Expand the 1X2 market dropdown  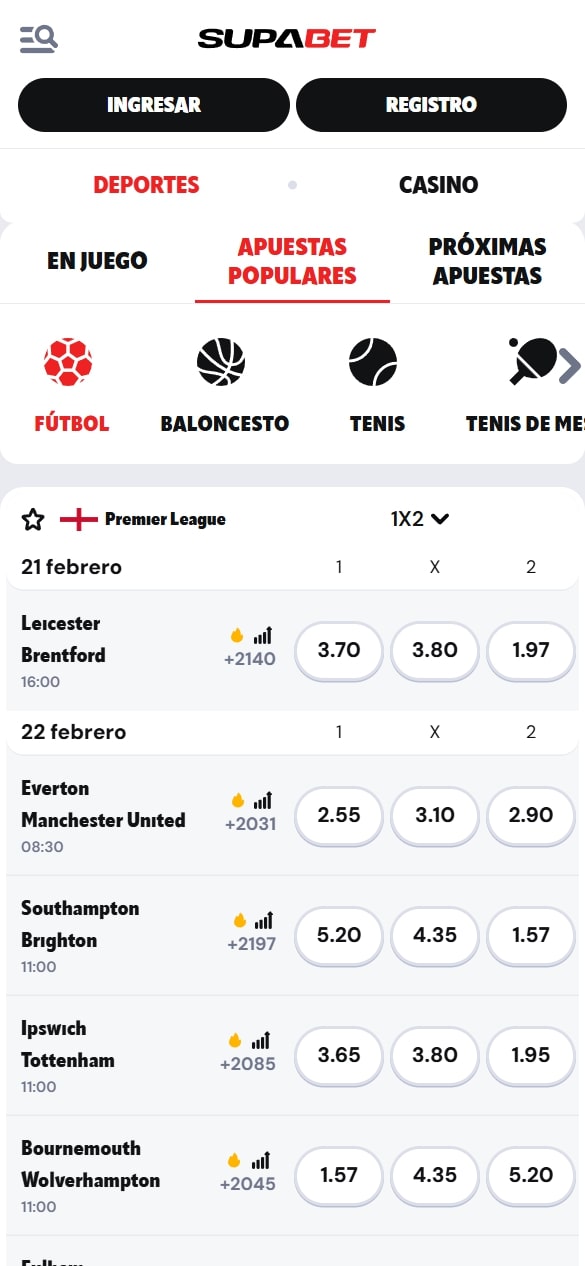coord(420,519)
